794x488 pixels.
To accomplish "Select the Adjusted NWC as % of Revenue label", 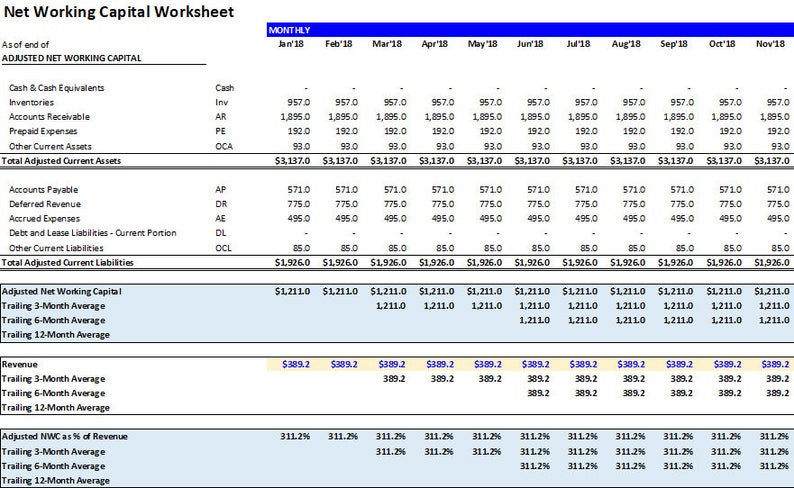I will [64, 436].
